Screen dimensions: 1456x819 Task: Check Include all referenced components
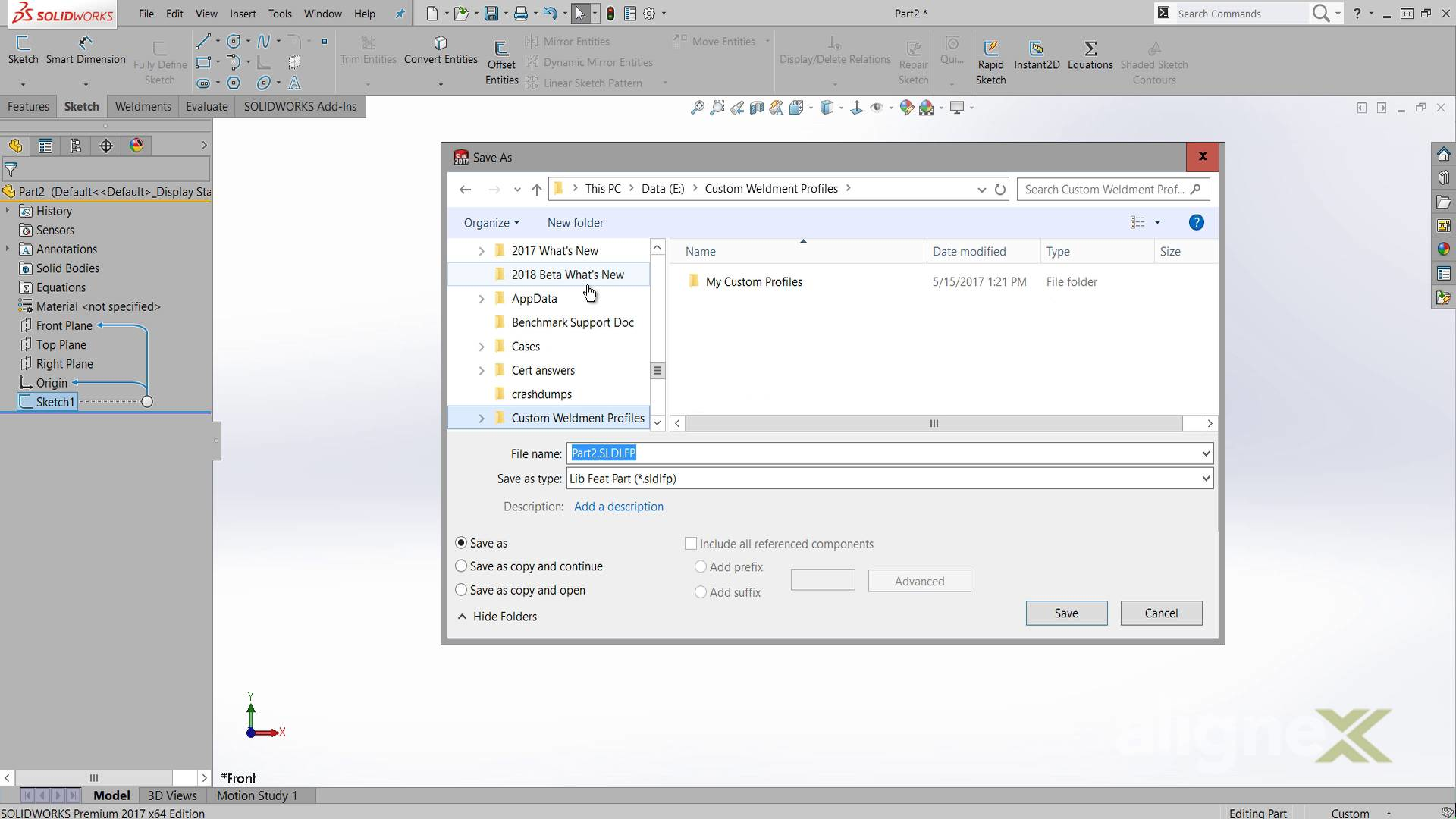pyautogui.click(x=691, y=543)
